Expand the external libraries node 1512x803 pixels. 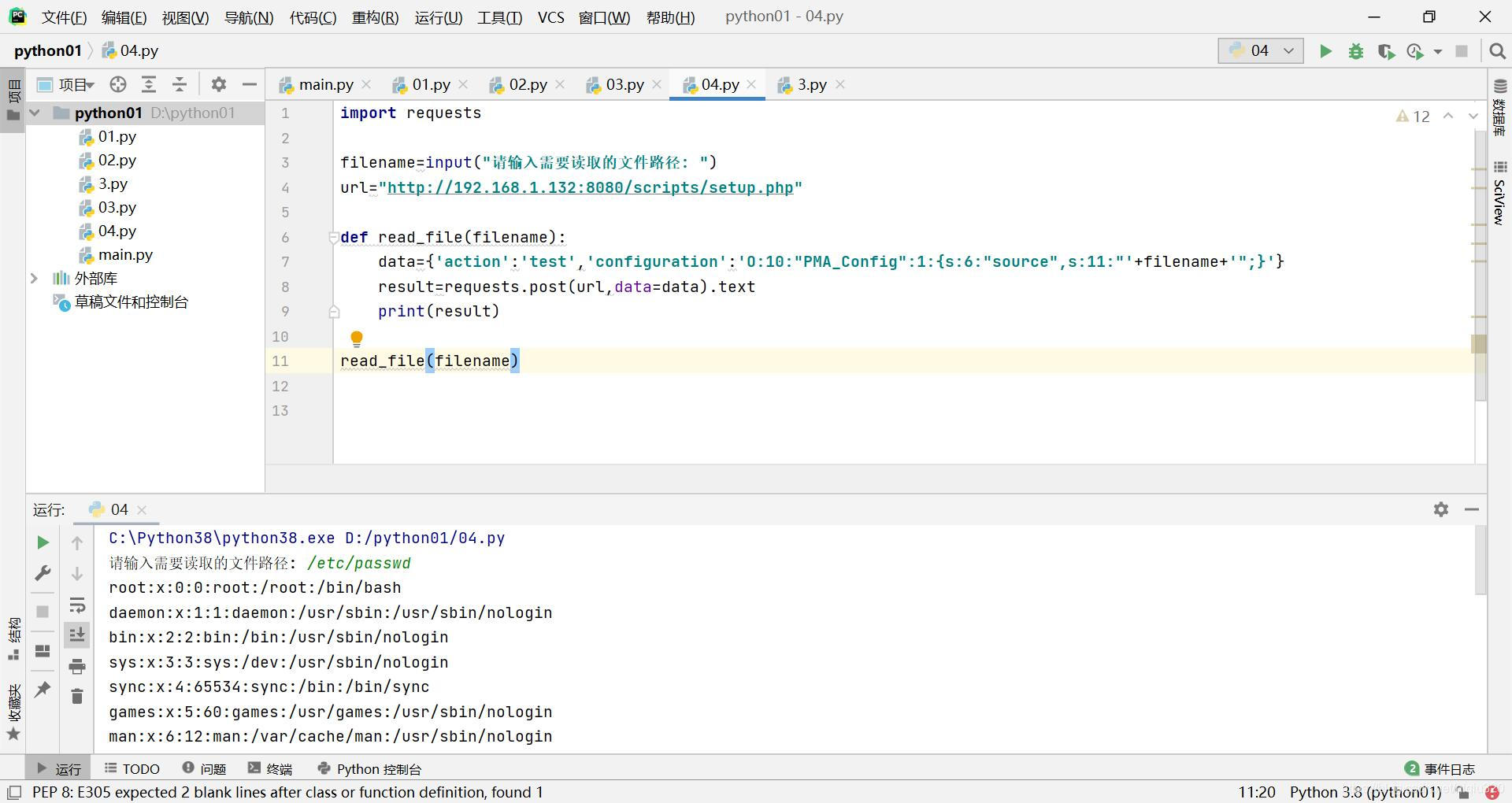tap(35, 279)
